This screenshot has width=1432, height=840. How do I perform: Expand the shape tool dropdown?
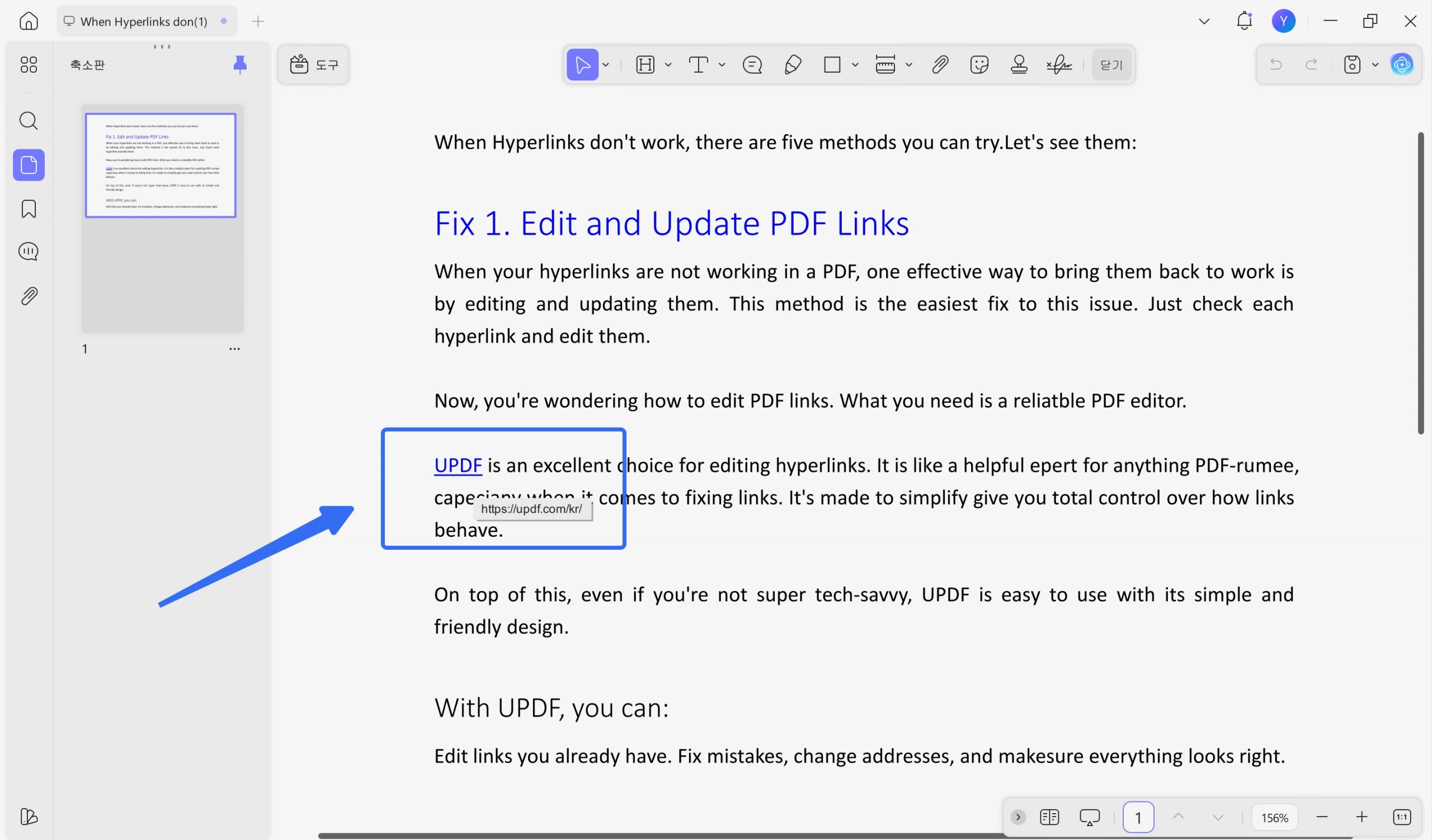pos(855,65)
